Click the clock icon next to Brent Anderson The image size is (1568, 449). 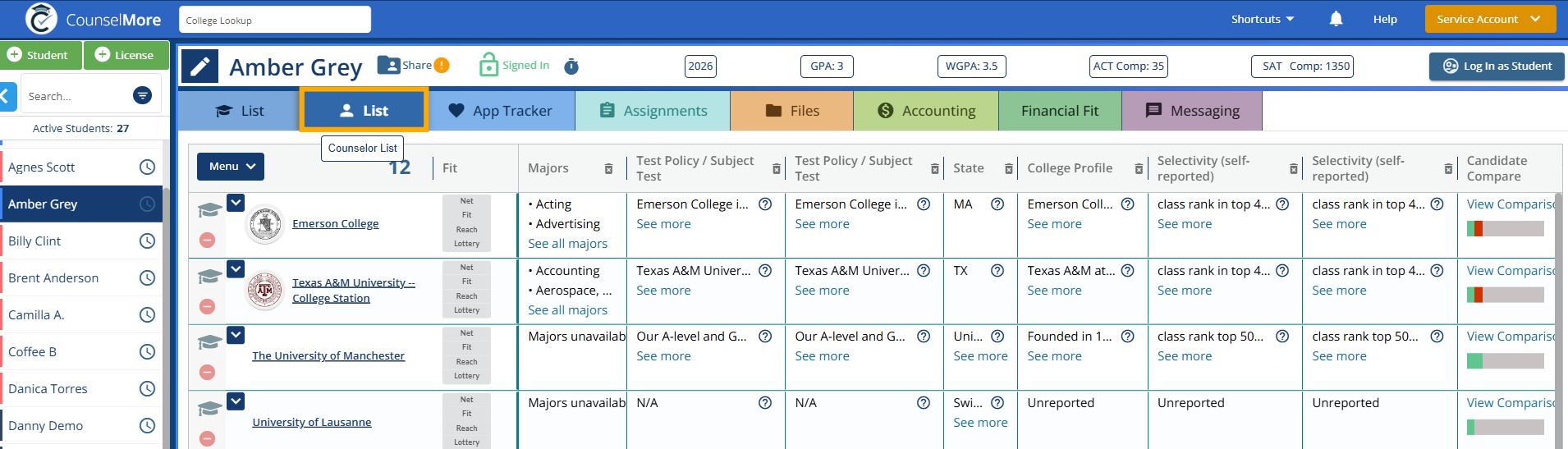[x=147, y=278]
